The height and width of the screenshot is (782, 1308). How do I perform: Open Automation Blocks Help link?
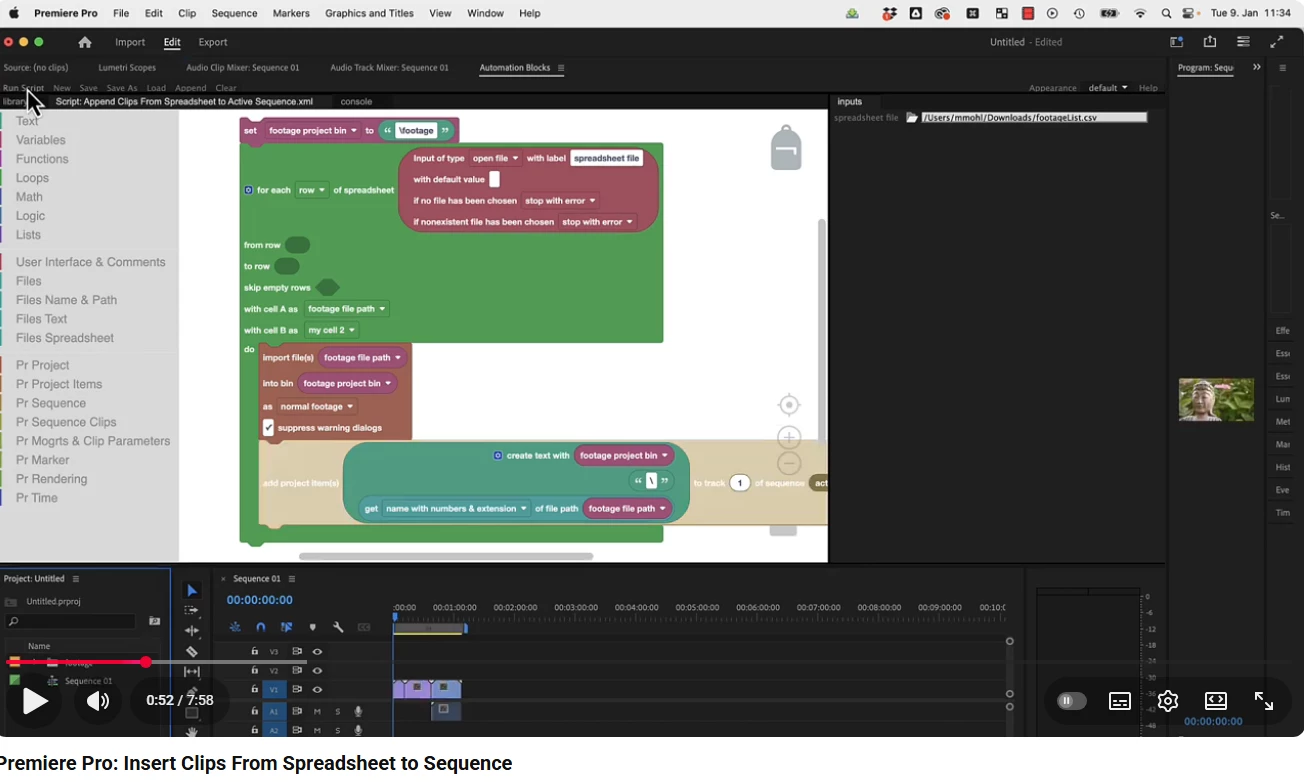[1148, 88]
